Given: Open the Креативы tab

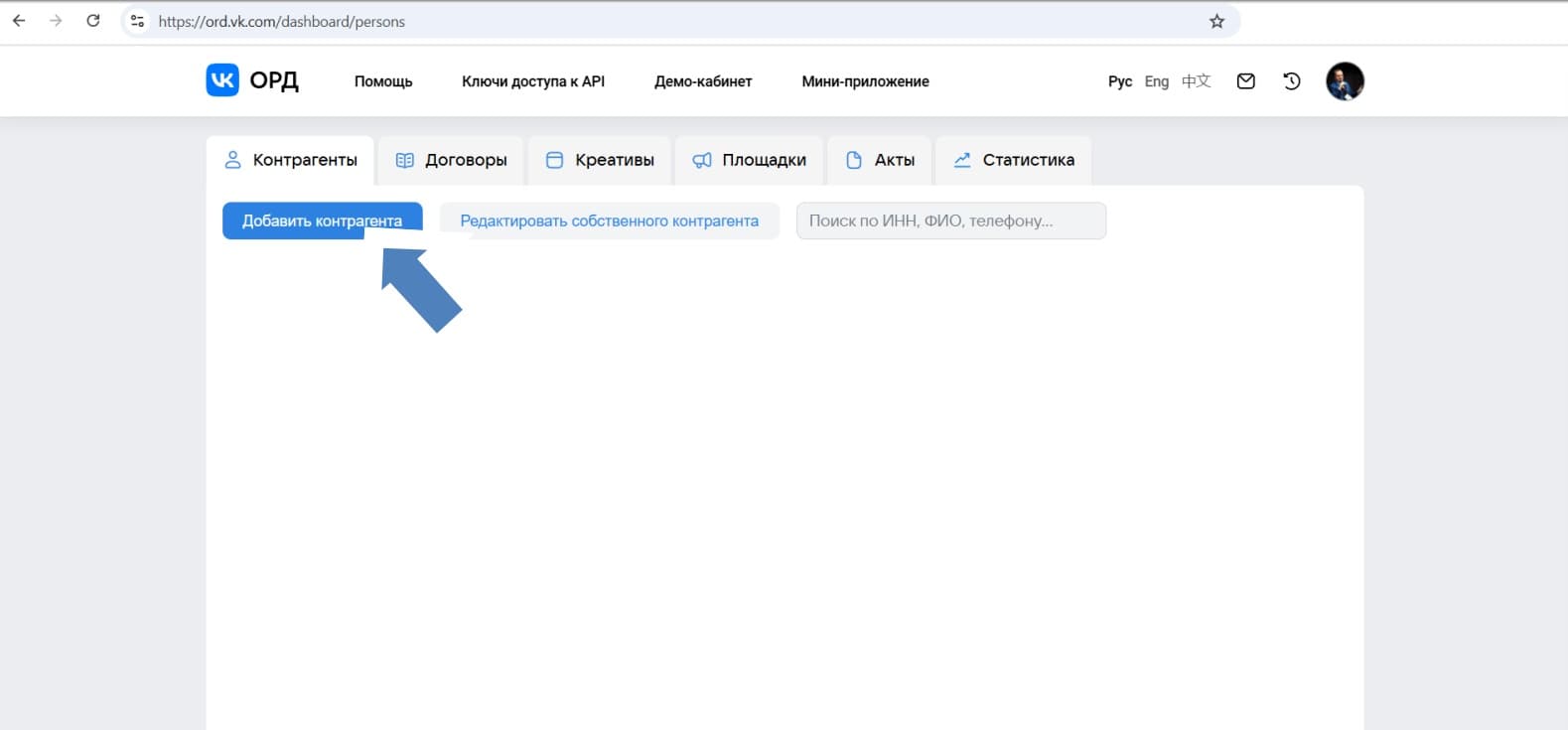Looking at the screenshot, I should coord(601,160).
